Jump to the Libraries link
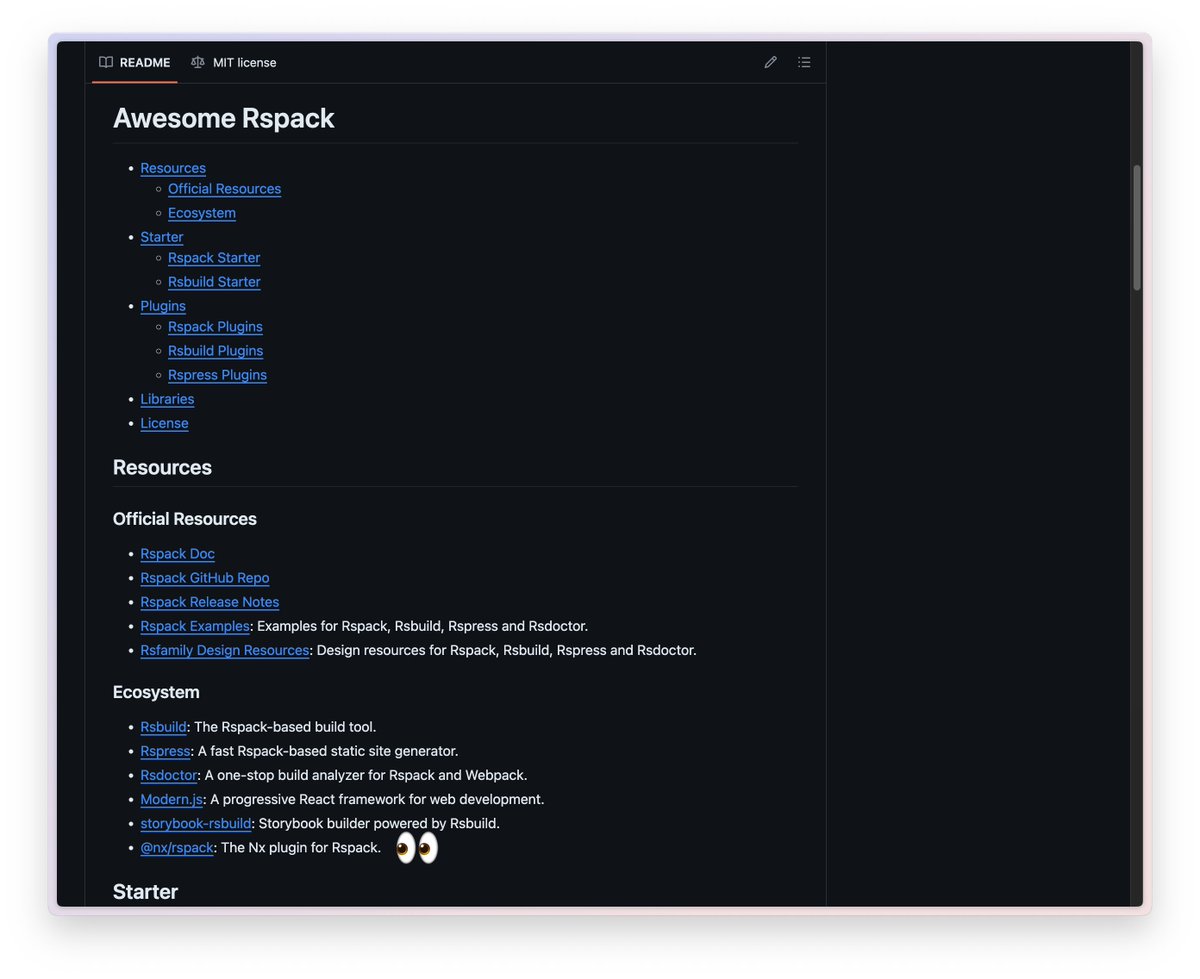Screen dimensions: 1200x979 pyautogui.click(x=167, y=399)
